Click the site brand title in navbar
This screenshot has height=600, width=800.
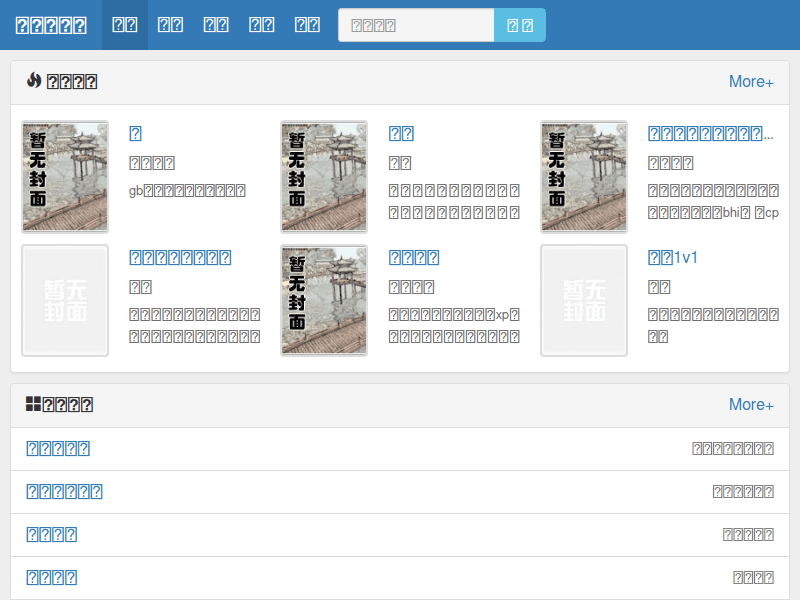[x=51, y=25]
